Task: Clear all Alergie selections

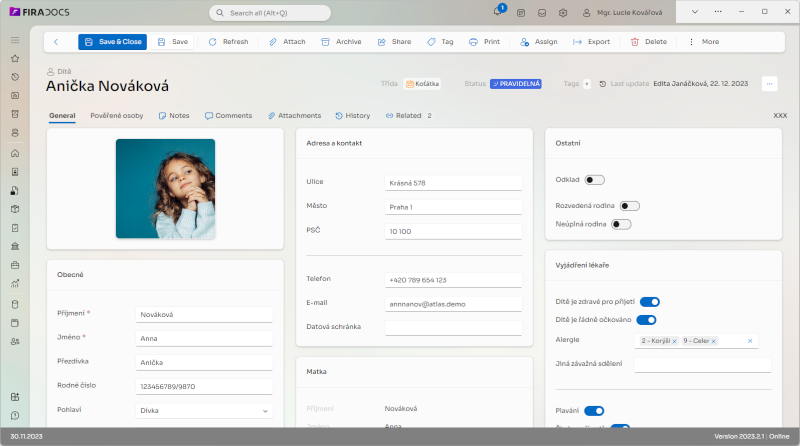Action: [750, 341]
